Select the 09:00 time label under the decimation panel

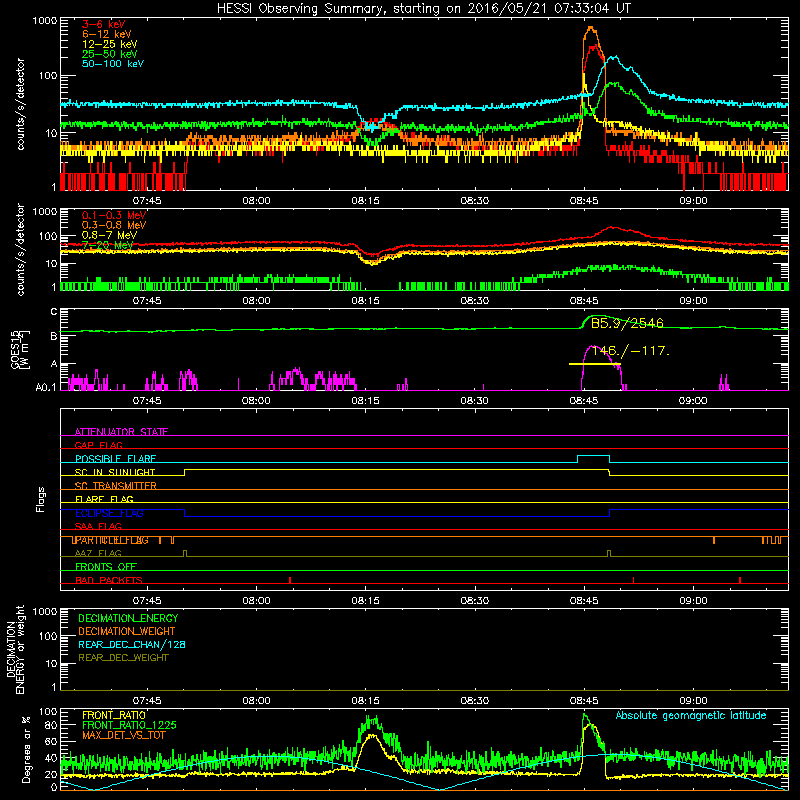[x=693, y=701]
